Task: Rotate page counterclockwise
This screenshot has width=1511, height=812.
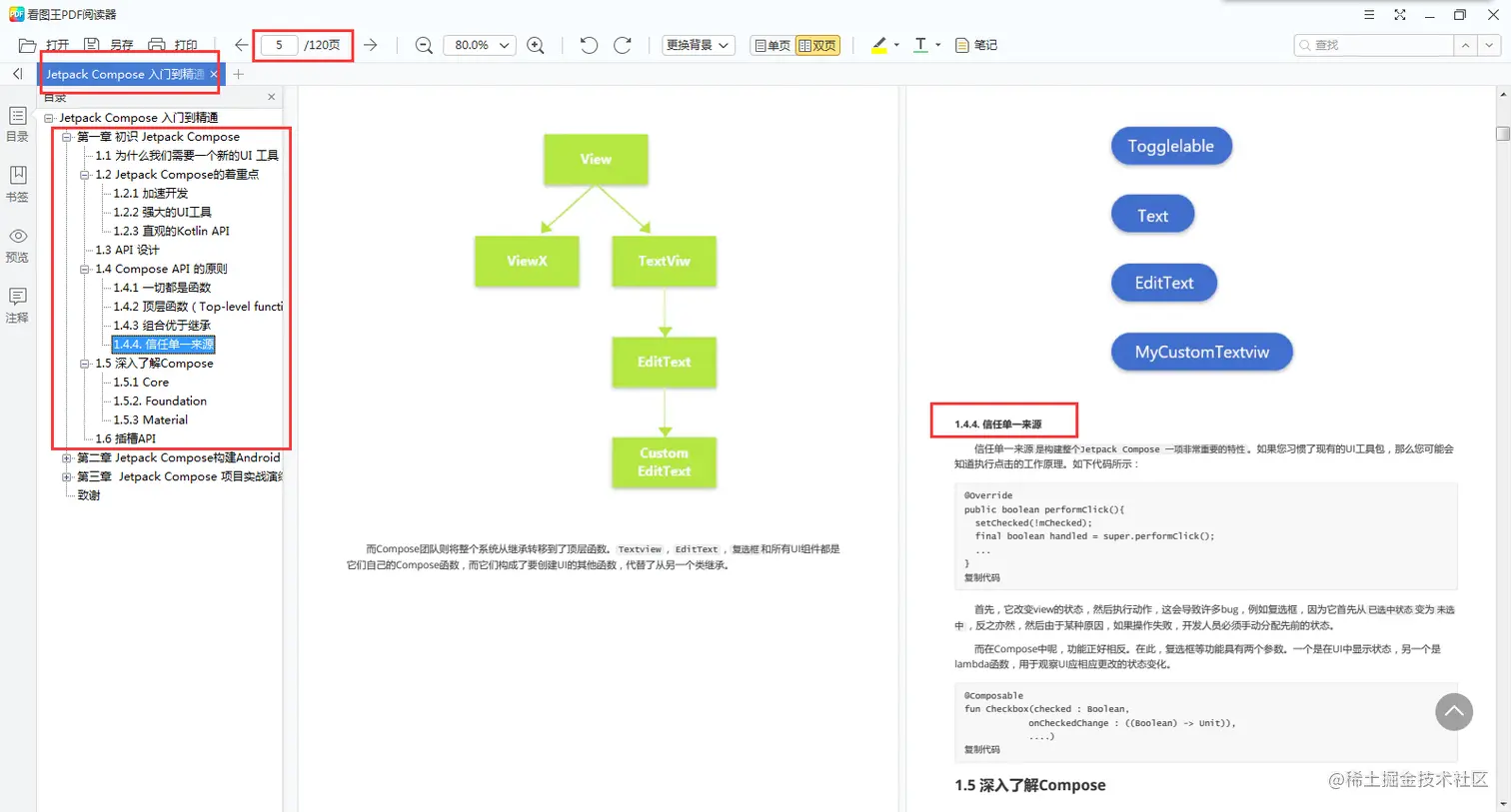Action: [x=589, y=45]
